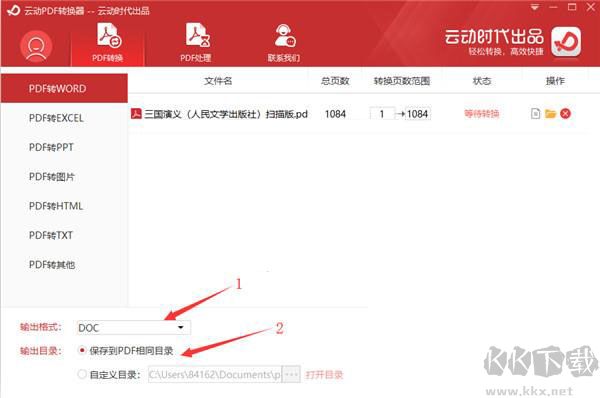Select the PDF转换 toolbar icon
This screenshot has width=600, height=398.
coord(108,35)
